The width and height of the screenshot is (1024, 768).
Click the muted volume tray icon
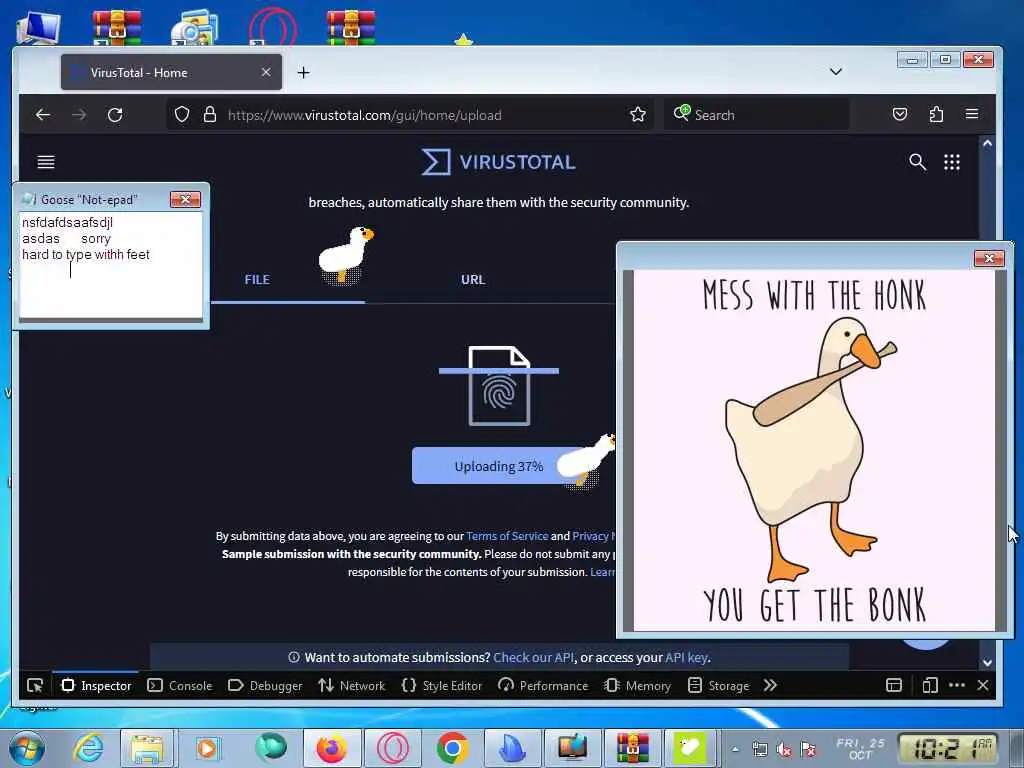[784, 750]
